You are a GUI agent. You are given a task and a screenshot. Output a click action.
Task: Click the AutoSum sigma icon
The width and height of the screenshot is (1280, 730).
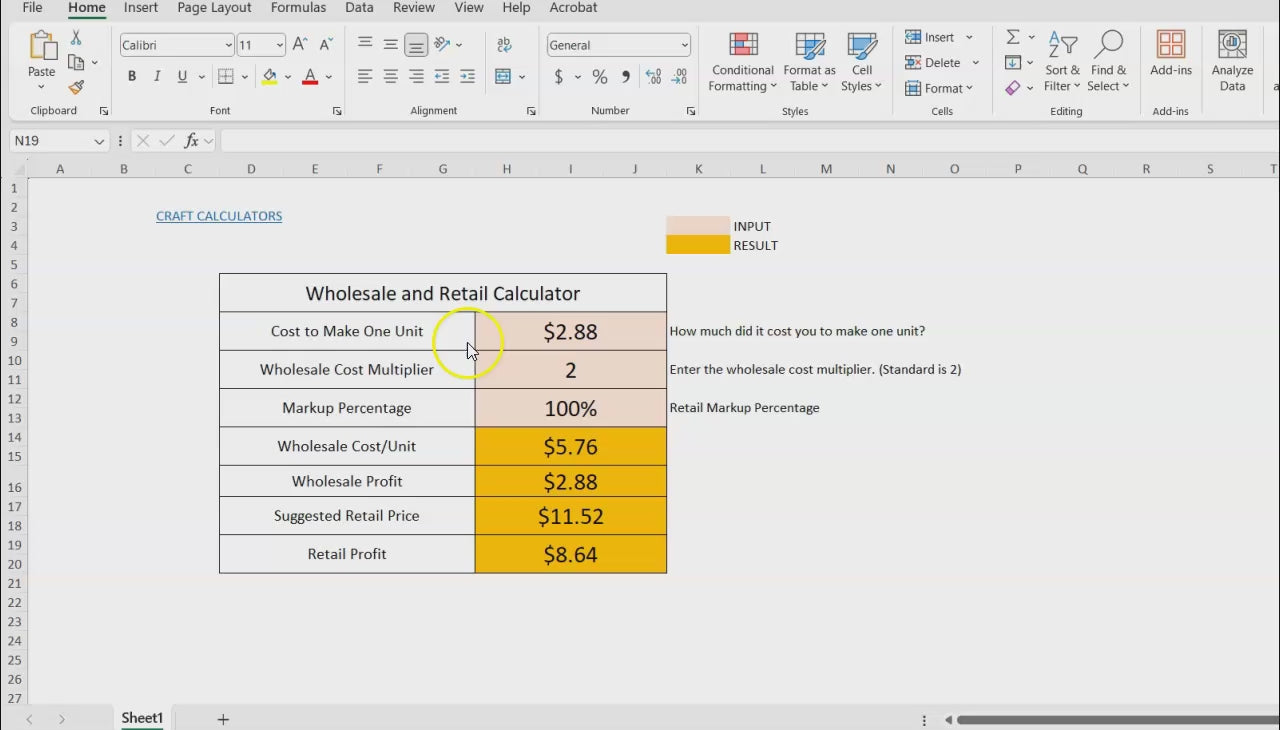[x=1013, y=37]
